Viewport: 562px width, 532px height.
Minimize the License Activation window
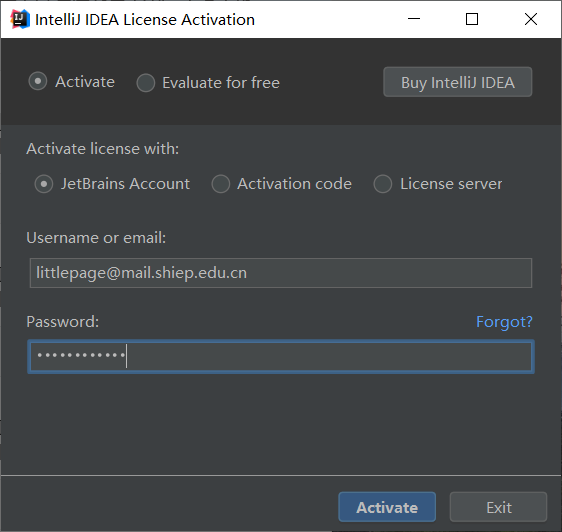[x=414, y=19]
